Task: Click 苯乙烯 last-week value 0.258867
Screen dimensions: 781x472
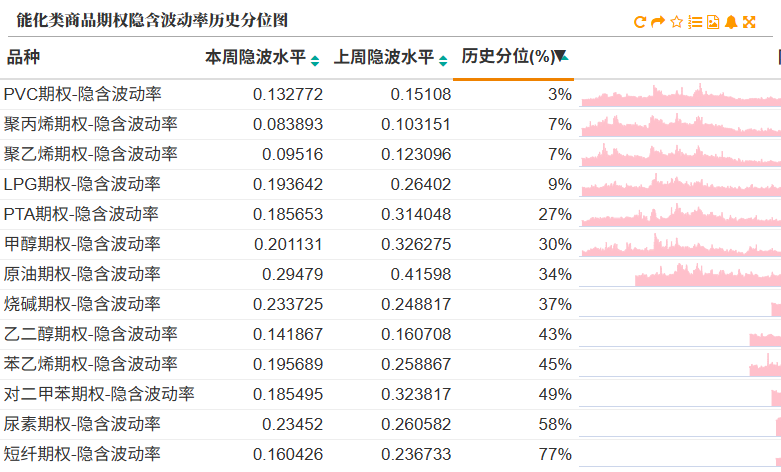Action: tap(416, 364)
